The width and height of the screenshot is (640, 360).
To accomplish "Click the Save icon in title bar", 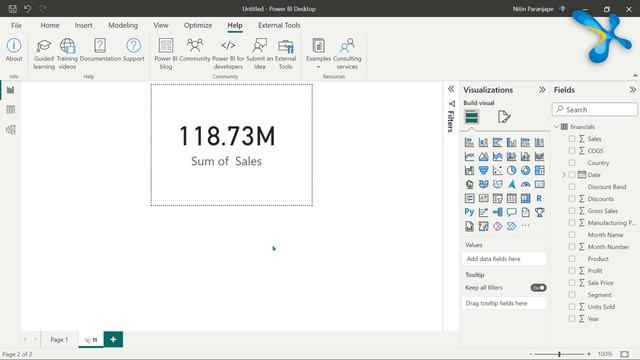I will pyautogui.click(x=13, y=9).
